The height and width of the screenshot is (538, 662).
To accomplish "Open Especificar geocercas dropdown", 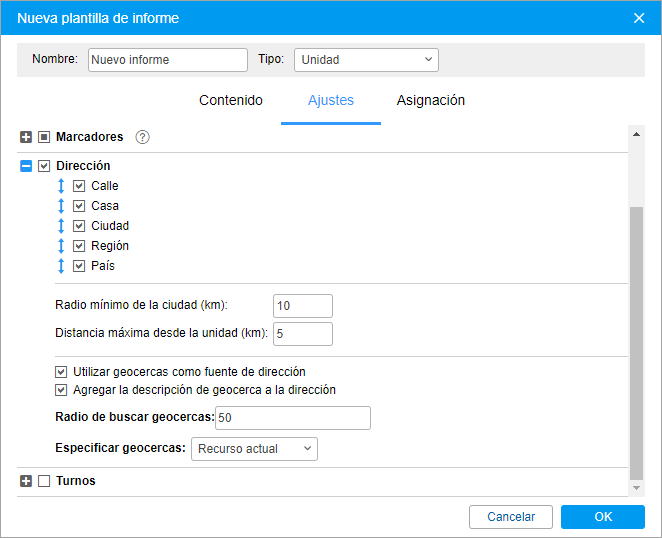I will 254,449.
